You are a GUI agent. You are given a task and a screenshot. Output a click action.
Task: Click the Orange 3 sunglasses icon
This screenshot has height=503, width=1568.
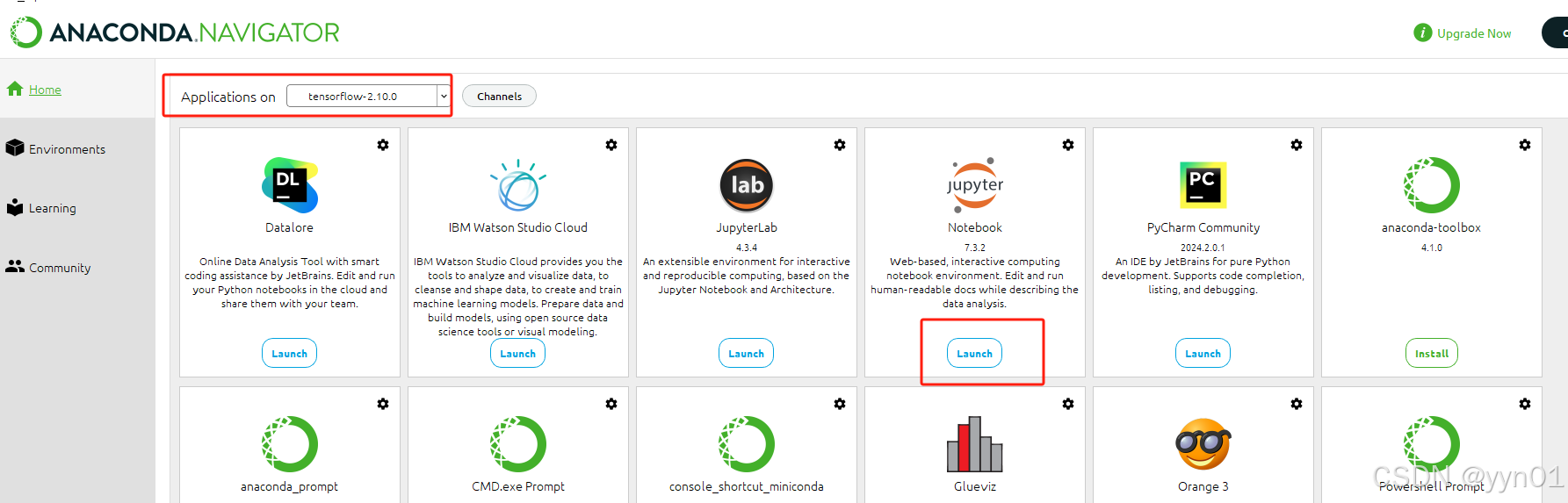click(x=1203, y=444)
